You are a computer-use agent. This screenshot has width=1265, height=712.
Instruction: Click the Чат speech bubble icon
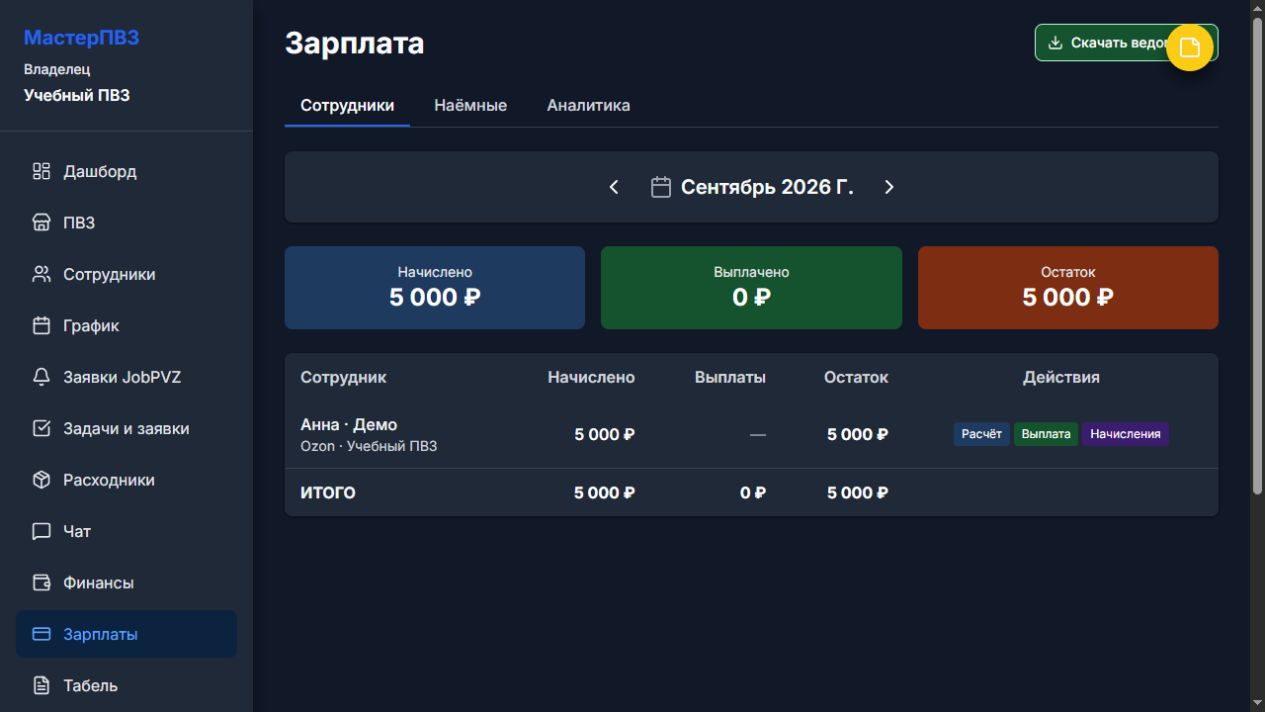[x=41, y=531]
